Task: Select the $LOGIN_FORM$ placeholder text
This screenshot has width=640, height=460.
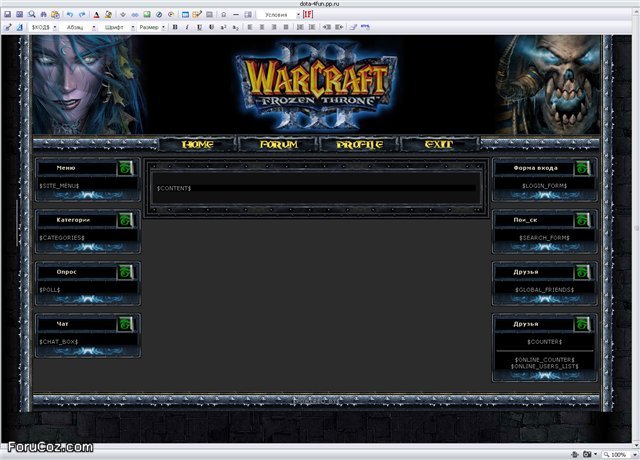Action: click(x=544, y=186)
